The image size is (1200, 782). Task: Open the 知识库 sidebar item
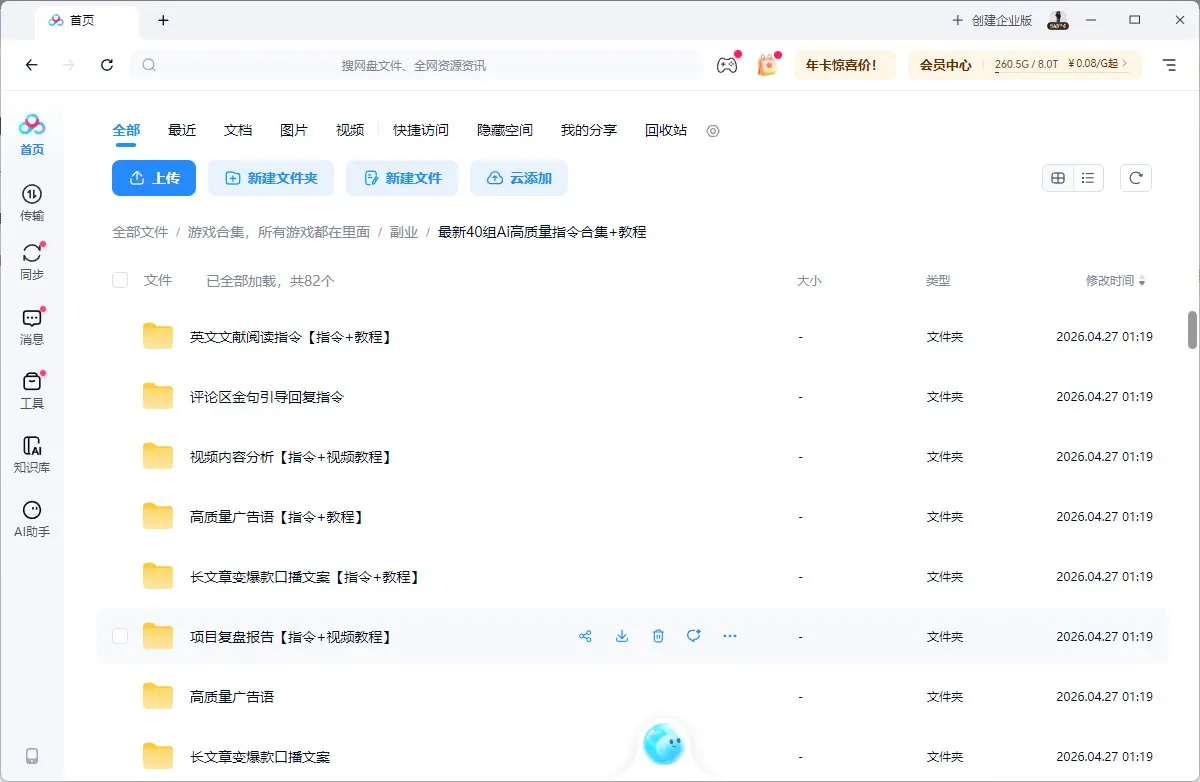click(x=31, y=453)
